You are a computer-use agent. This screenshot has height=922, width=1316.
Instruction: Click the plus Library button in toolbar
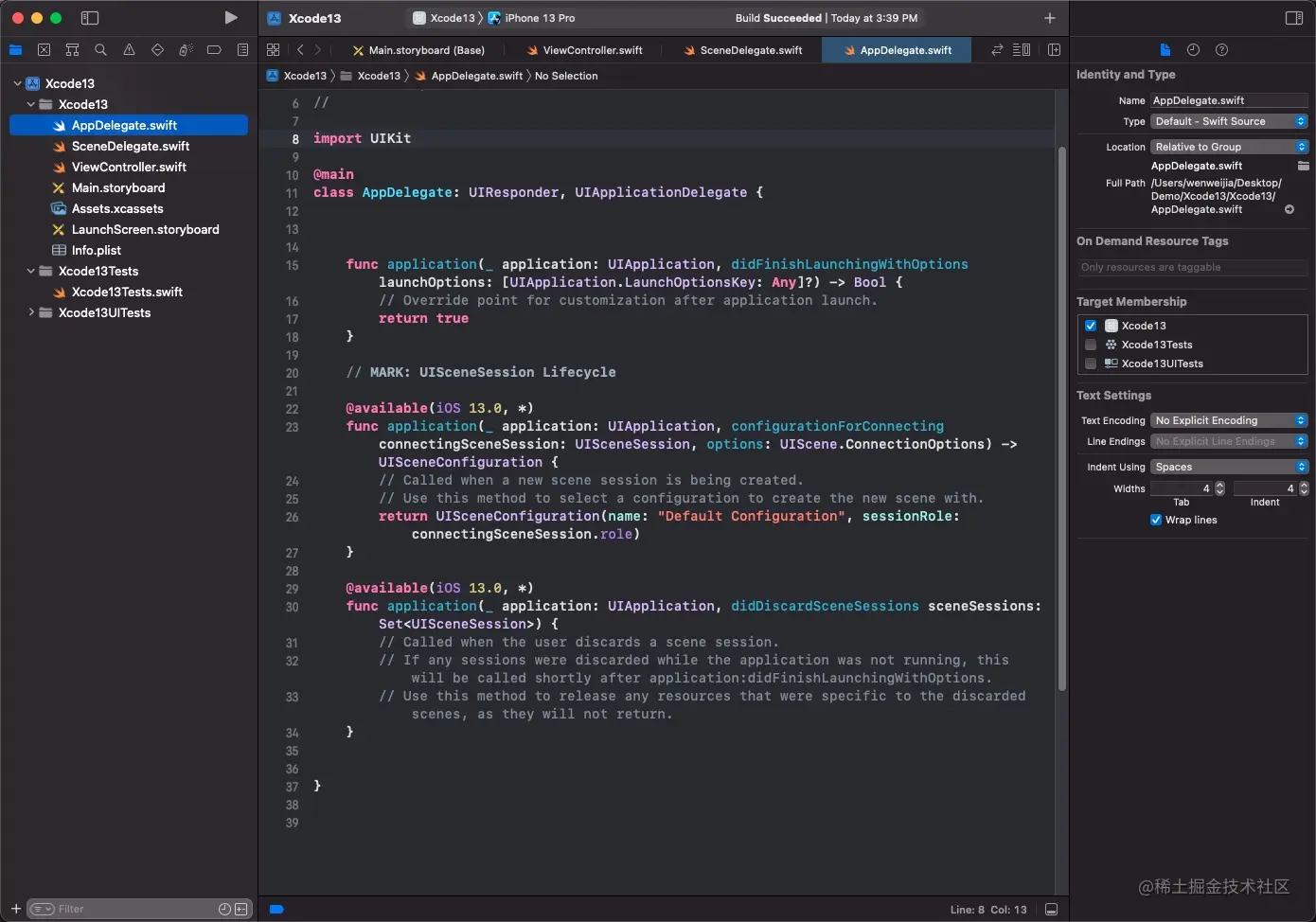click(1049, 18)
